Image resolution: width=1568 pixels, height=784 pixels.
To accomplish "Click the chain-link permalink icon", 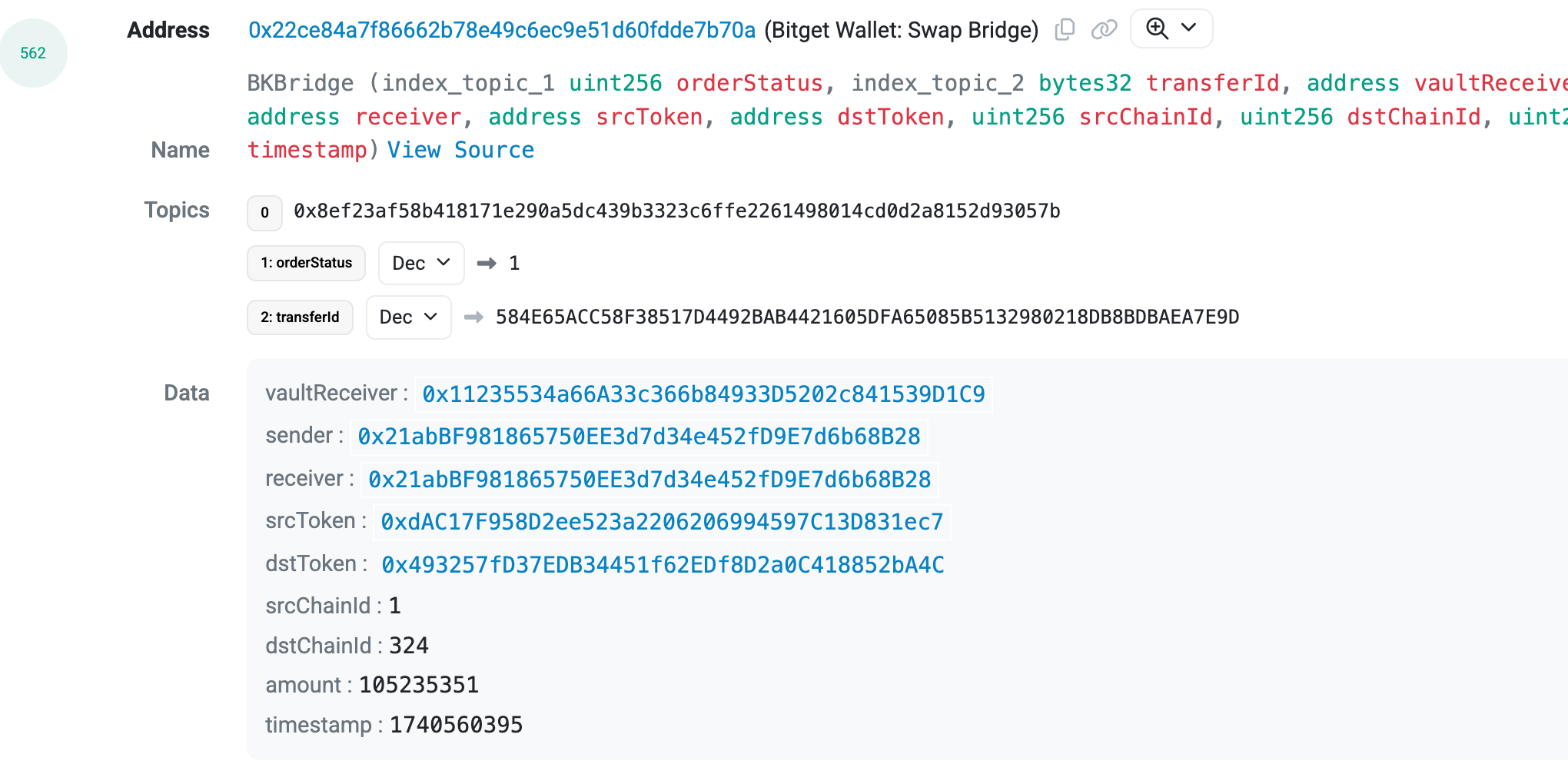I will point(1104,30).
